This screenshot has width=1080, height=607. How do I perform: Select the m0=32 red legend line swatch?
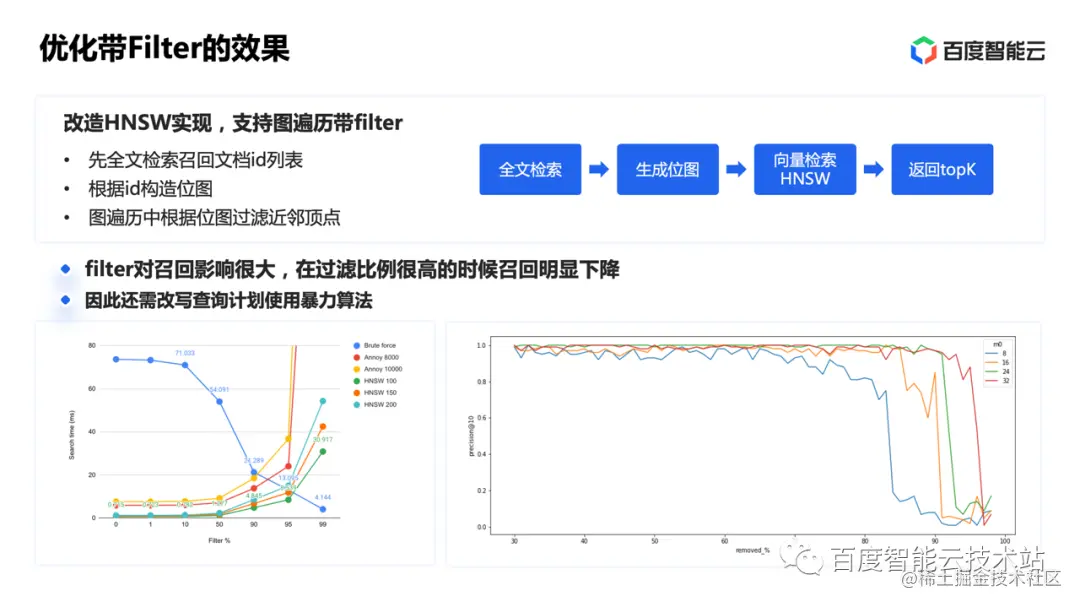pos(991,378)
